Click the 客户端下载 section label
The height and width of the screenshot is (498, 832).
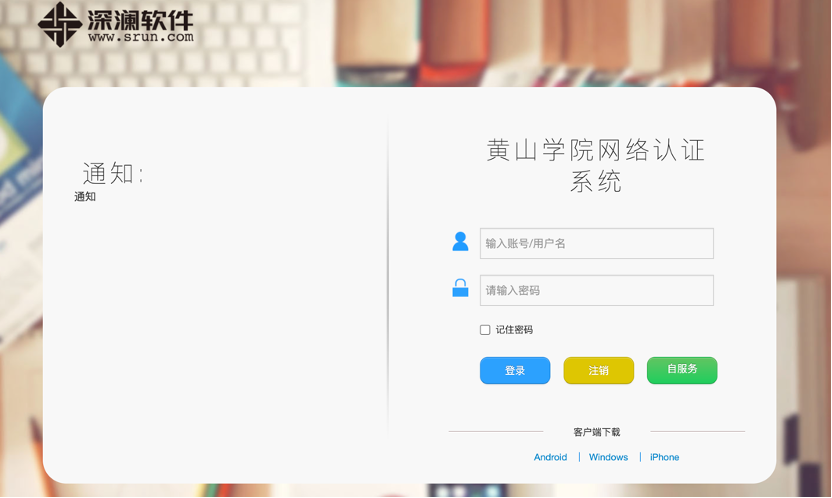[596, 432]
